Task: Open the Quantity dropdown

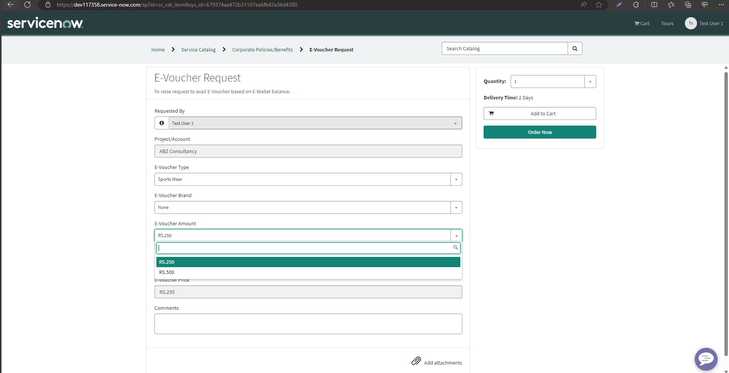Action: coord(553,81)
